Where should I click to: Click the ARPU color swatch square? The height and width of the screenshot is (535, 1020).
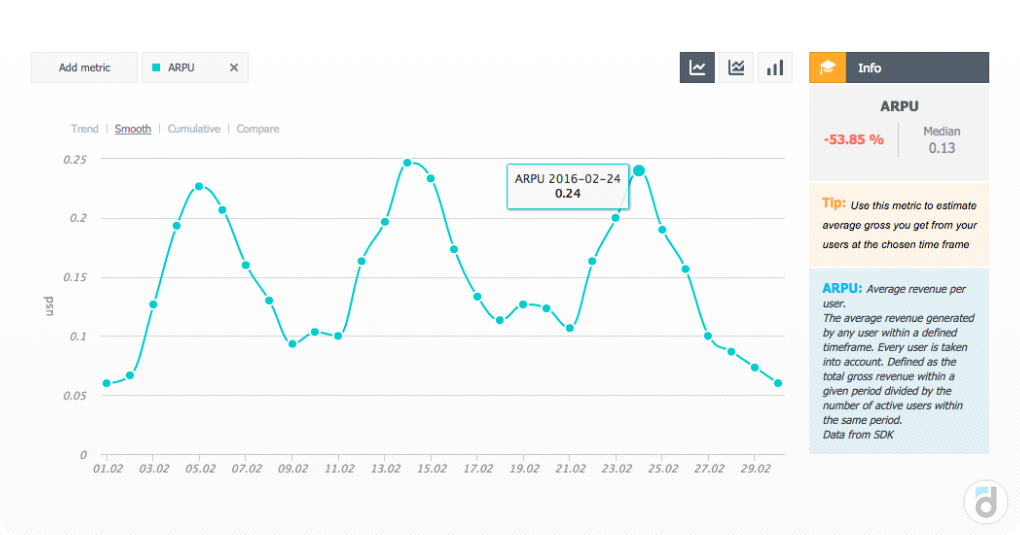(x=156, y=68)
